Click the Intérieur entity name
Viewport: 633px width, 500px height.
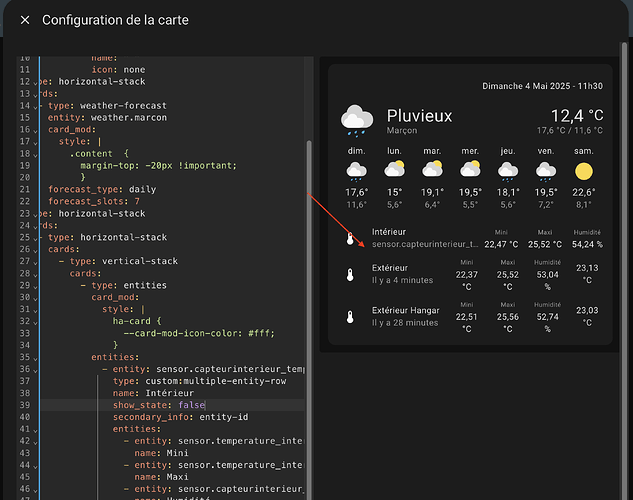(389, 232)
